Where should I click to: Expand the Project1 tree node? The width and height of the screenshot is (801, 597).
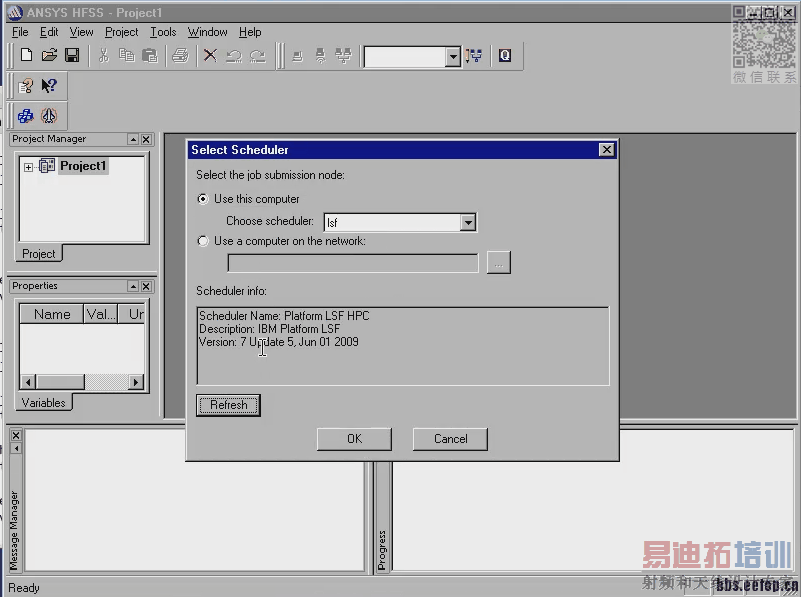tap(28, 166)
